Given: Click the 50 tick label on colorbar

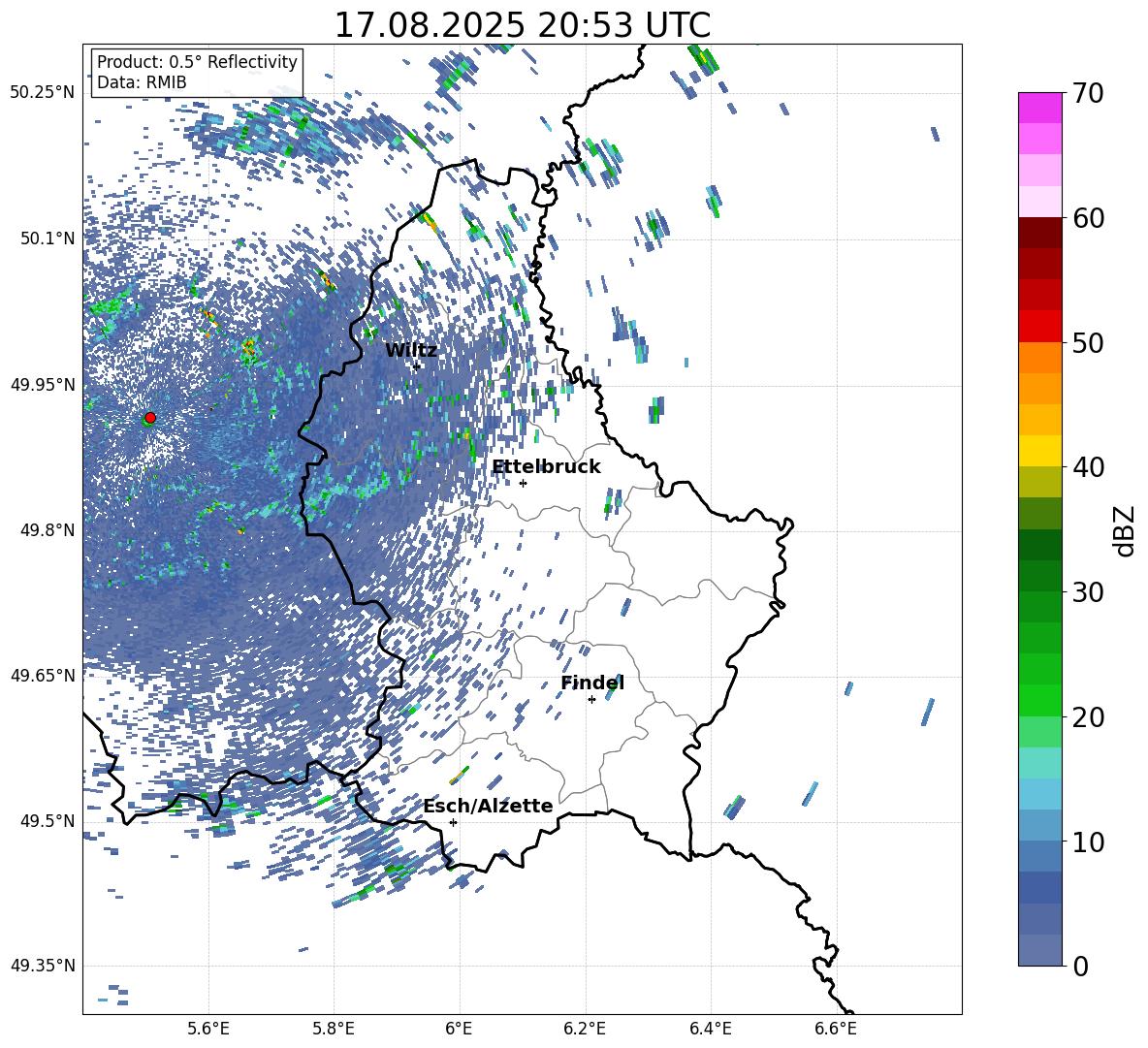Looking at the screenshot, I should click(x=1088, y=343).
